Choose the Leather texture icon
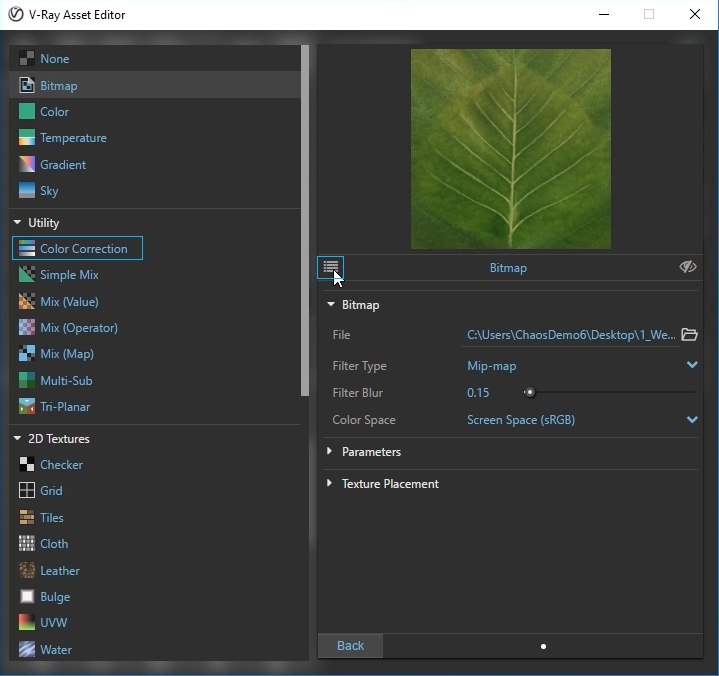This screenshot has height=676, width=719. tap(27, 571)
